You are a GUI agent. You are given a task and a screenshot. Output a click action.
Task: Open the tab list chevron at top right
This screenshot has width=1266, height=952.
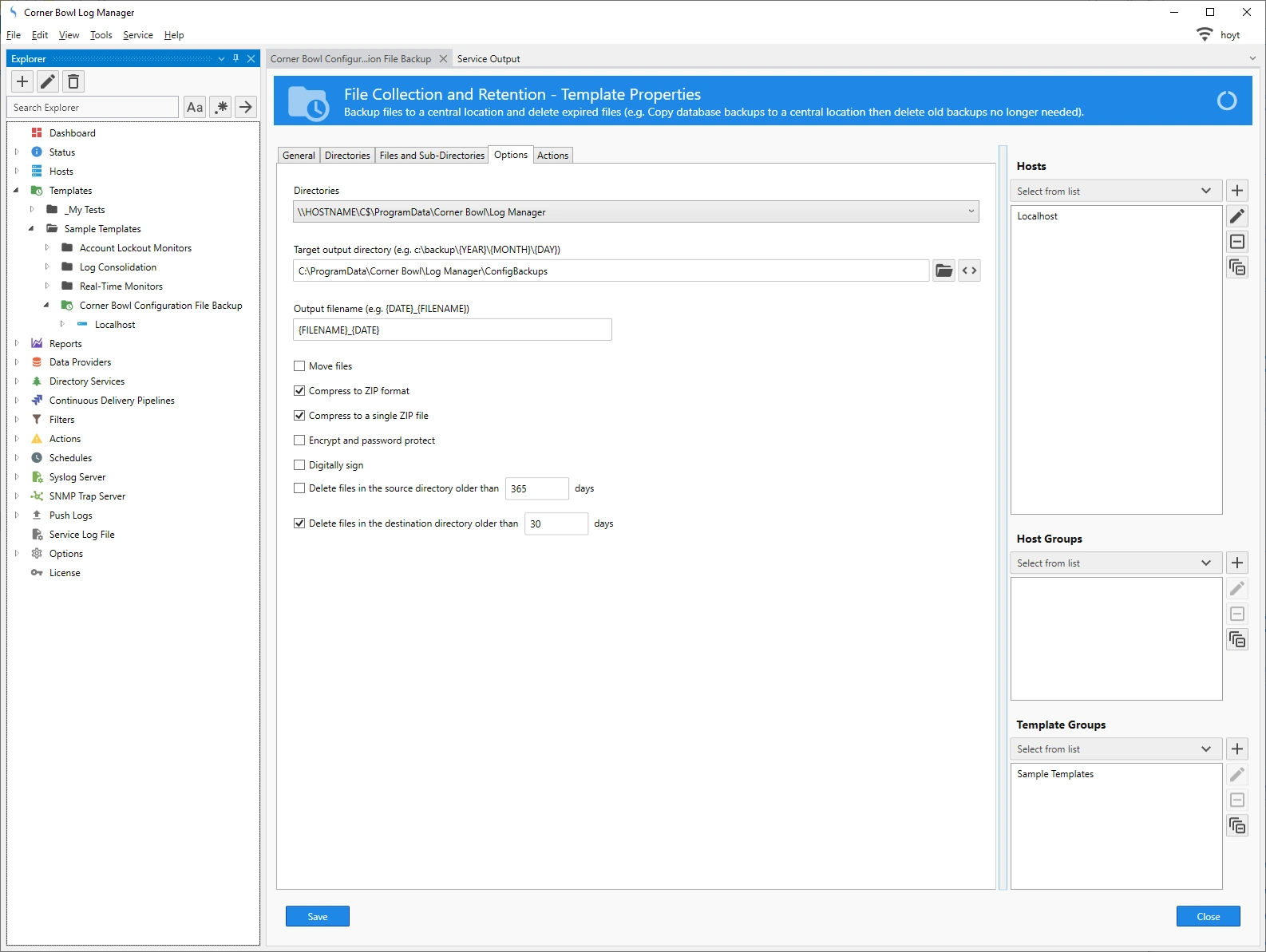pos(1252,58)
